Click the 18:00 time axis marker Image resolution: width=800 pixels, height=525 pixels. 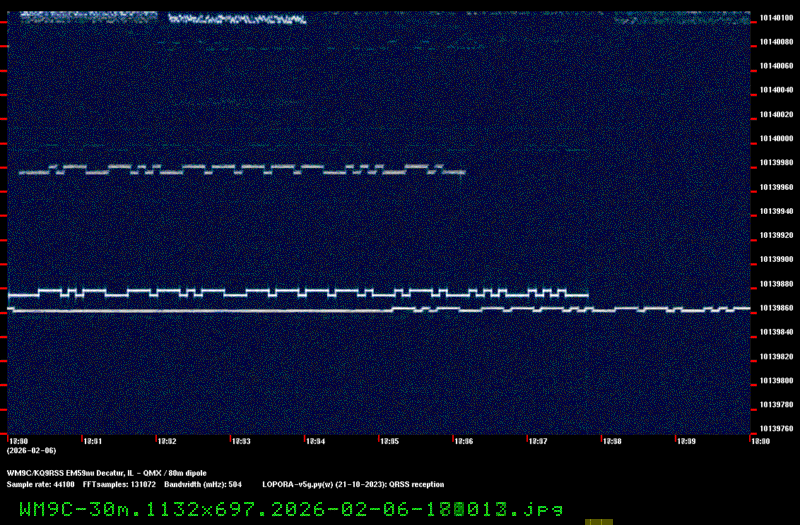(759, 440)
